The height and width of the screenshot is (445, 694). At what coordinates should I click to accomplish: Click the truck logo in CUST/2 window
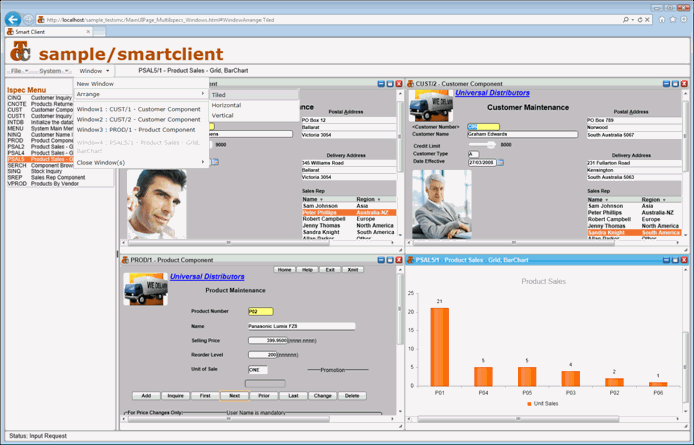pyautogui.click(x=431, y=106)
